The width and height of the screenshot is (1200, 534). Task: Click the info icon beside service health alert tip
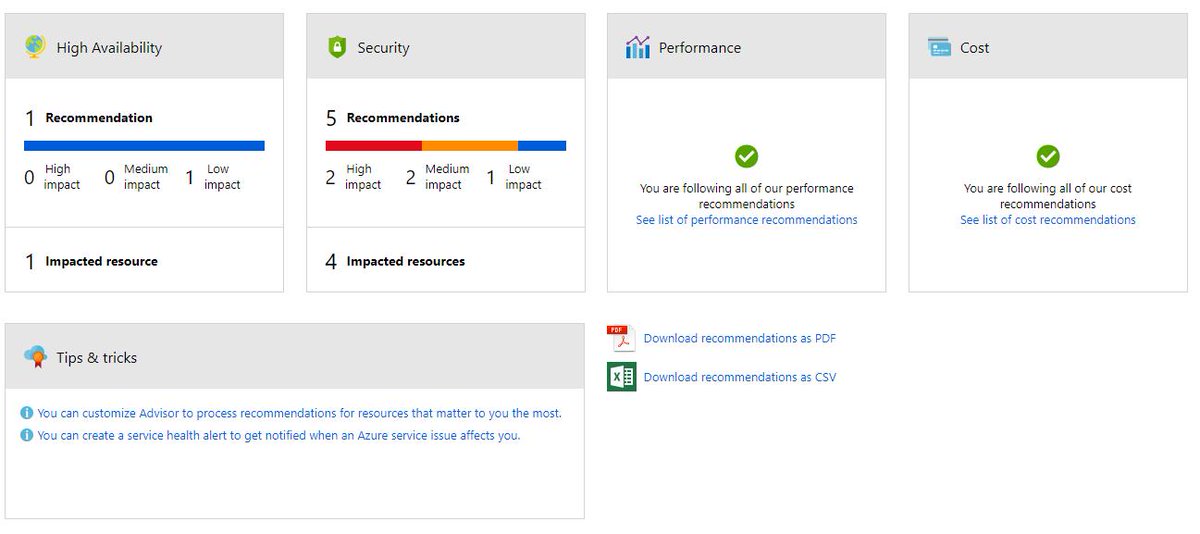tap(27, 436)
